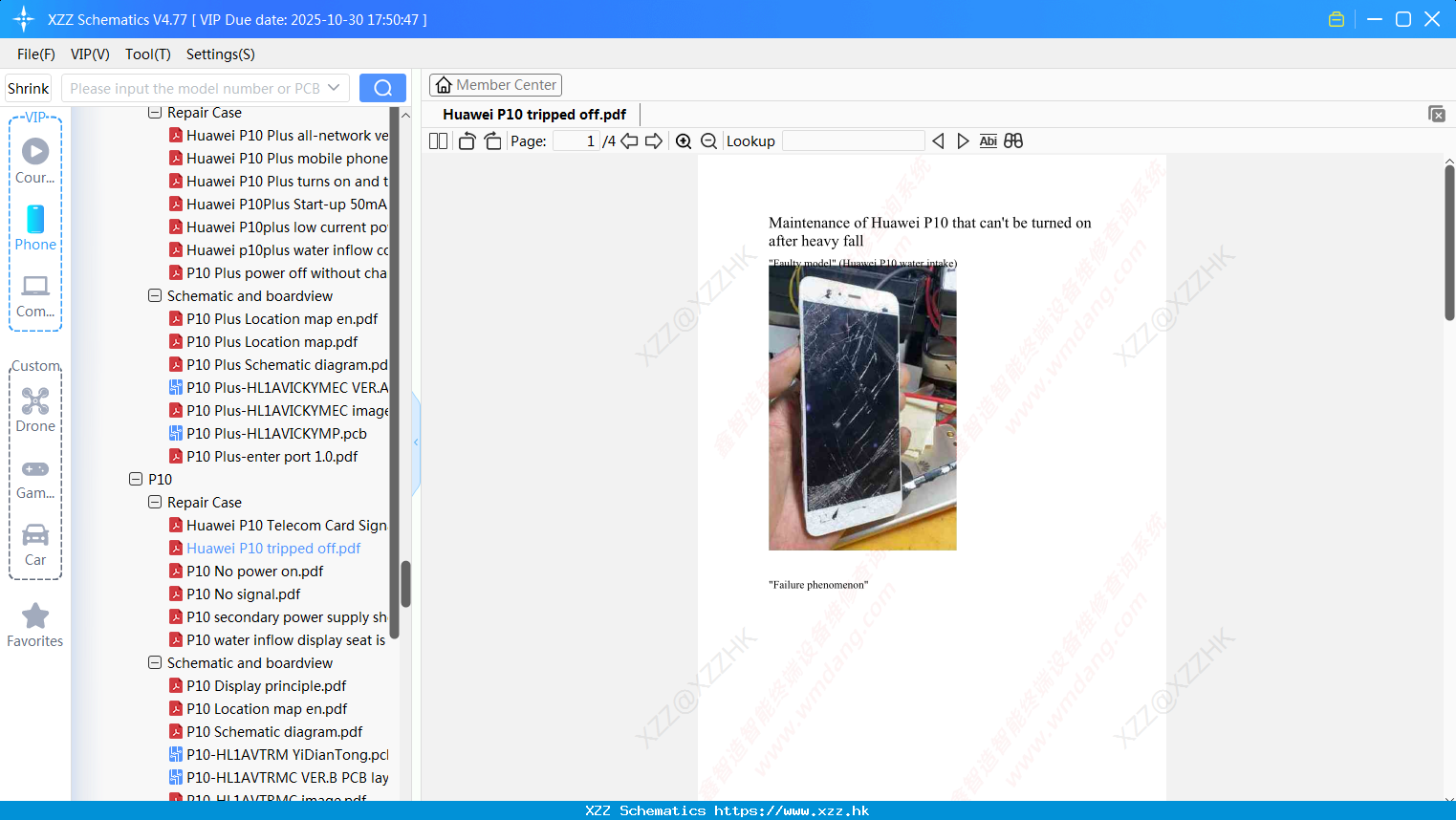Open P10 Display principle.pdf
Image resolution: width=1456 pixels, height=820 pixels.
tap(266, 685)
